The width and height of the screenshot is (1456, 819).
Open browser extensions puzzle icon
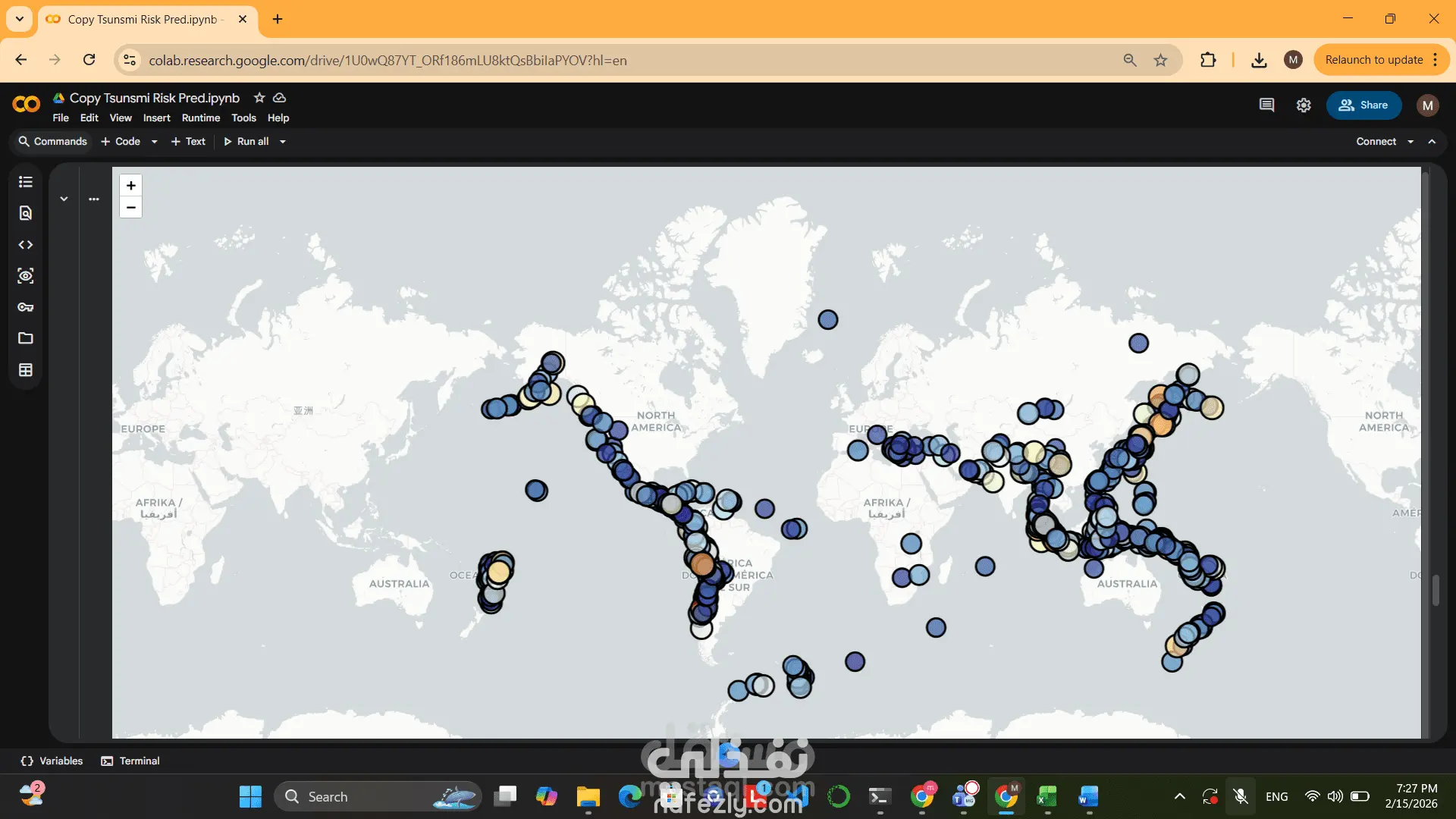tap(1208, 60)
